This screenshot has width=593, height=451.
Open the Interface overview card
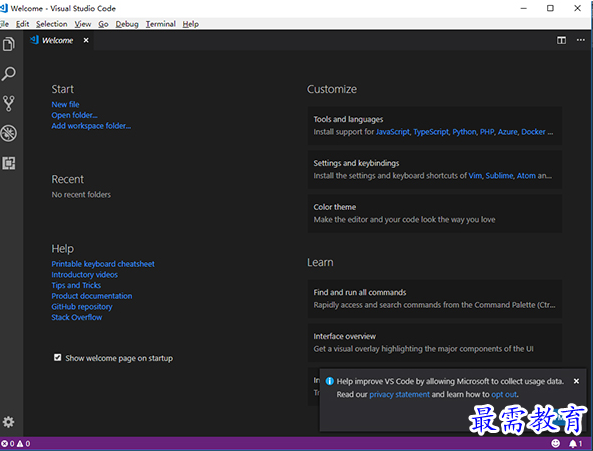[x=435, y=343]
